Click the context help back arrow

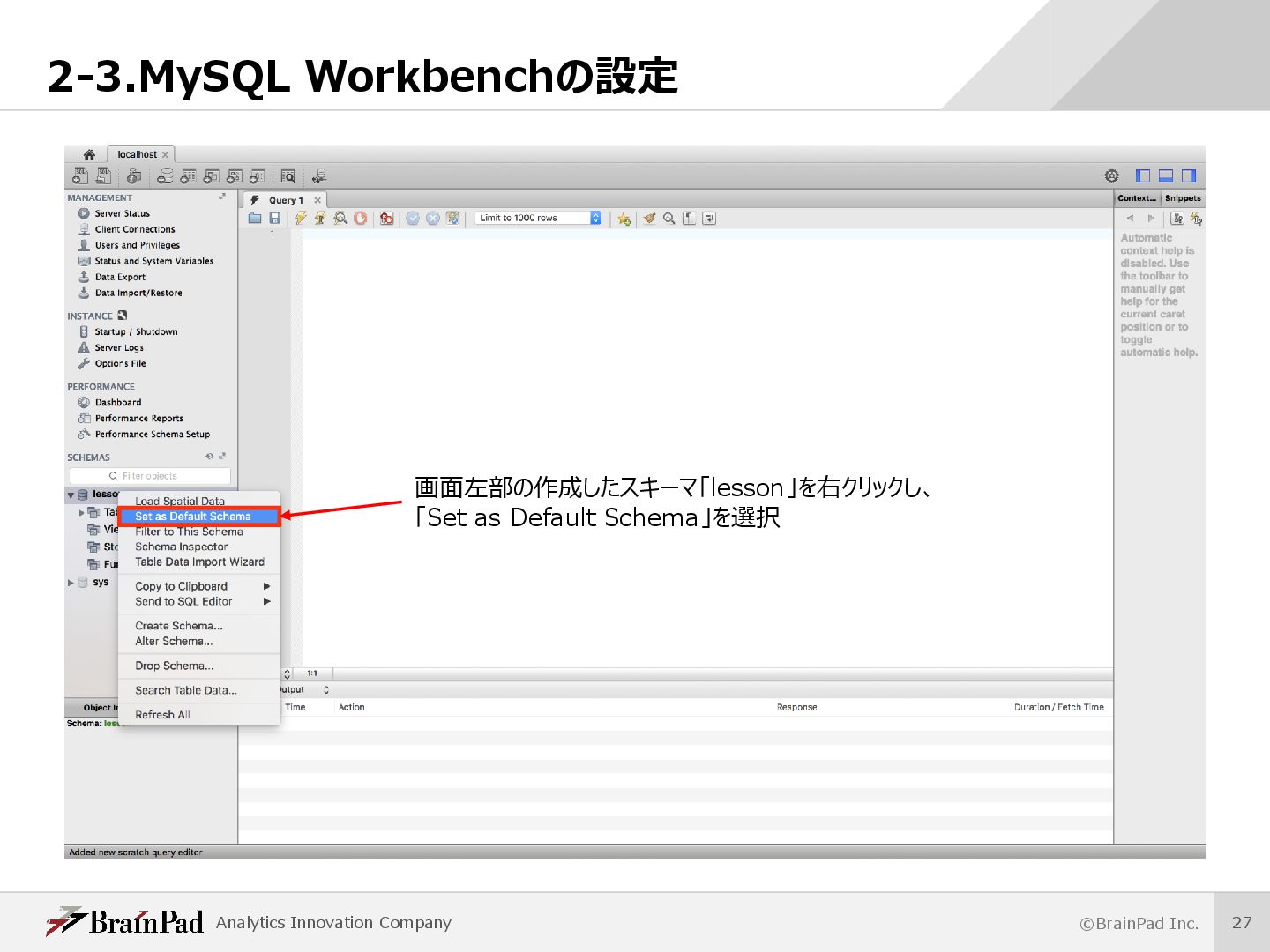pos(1130,219)
